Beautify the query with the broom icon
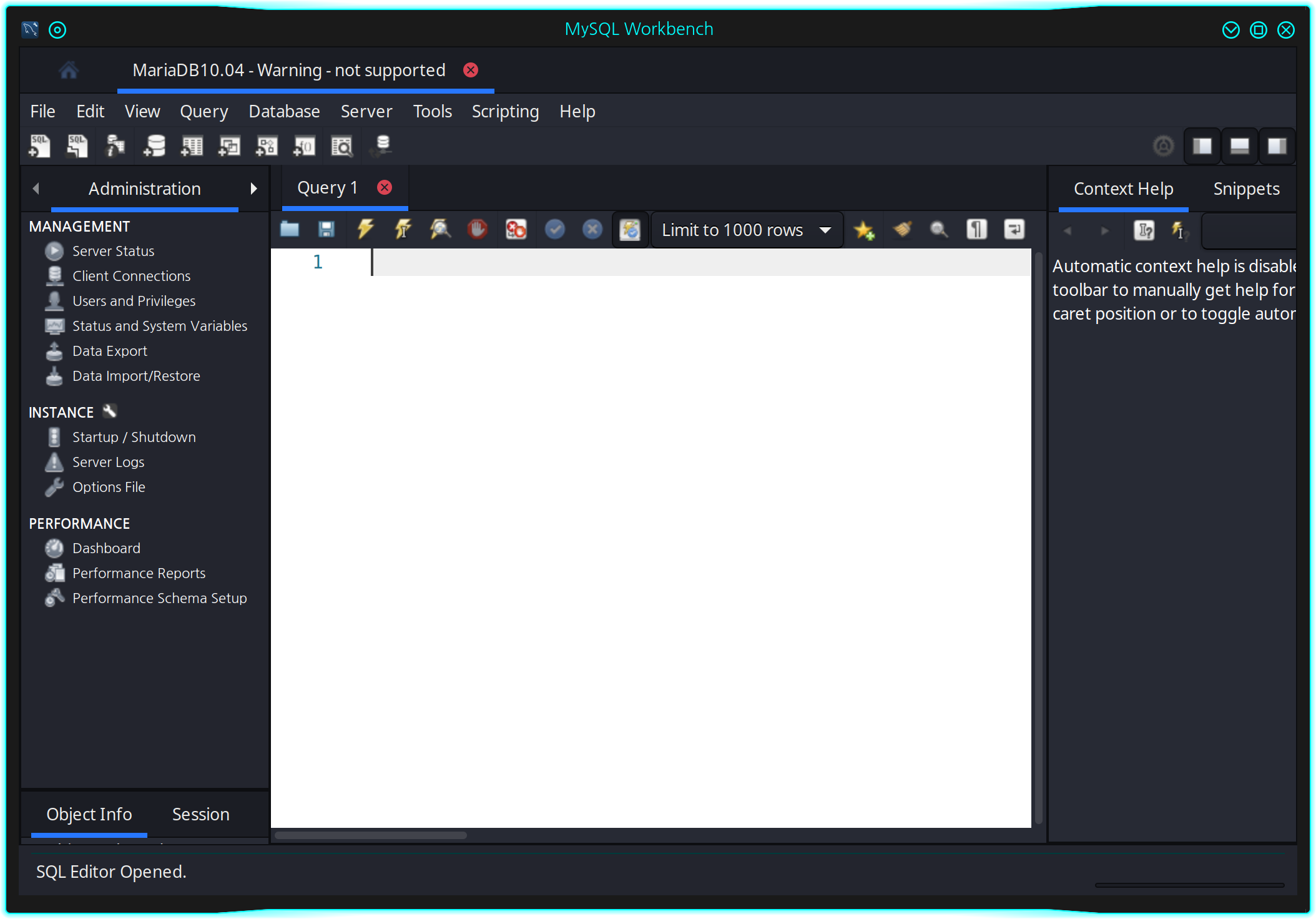Screen dimensions: 1316x919 coord(902,230)
